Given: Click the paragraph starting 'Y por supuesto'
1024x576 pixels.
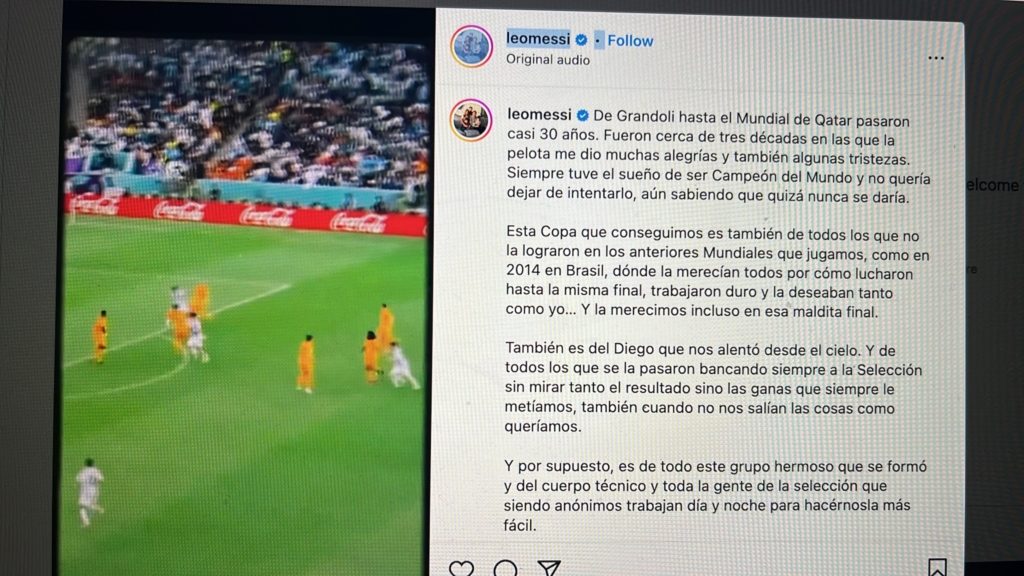Looking at the screenshot, I should [x=715, y=496].
